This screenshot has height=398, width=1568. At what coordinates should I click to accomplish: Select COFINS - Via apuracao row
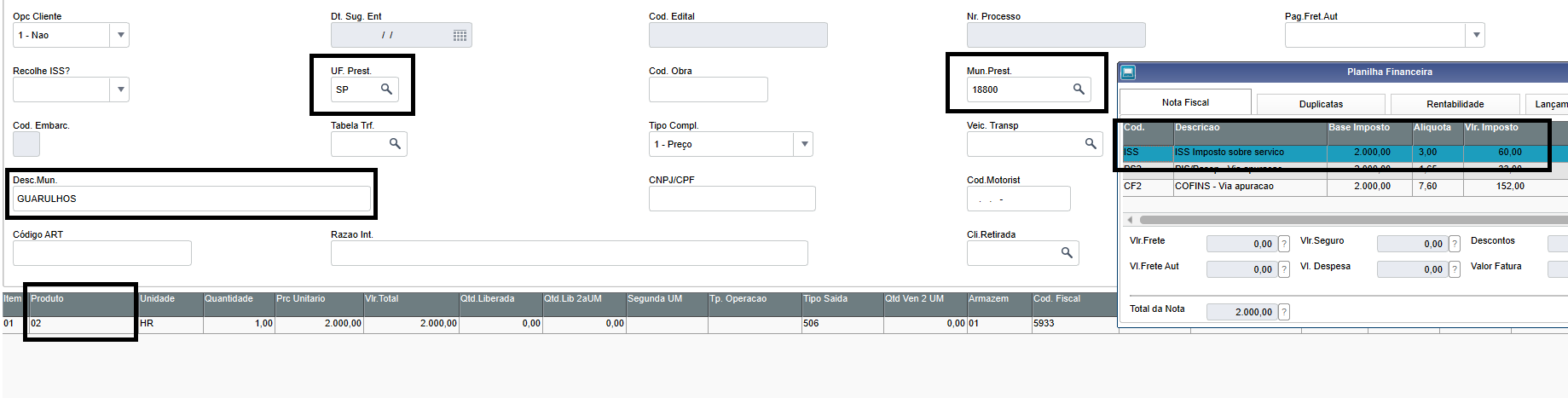click(x=1345, y=186)
